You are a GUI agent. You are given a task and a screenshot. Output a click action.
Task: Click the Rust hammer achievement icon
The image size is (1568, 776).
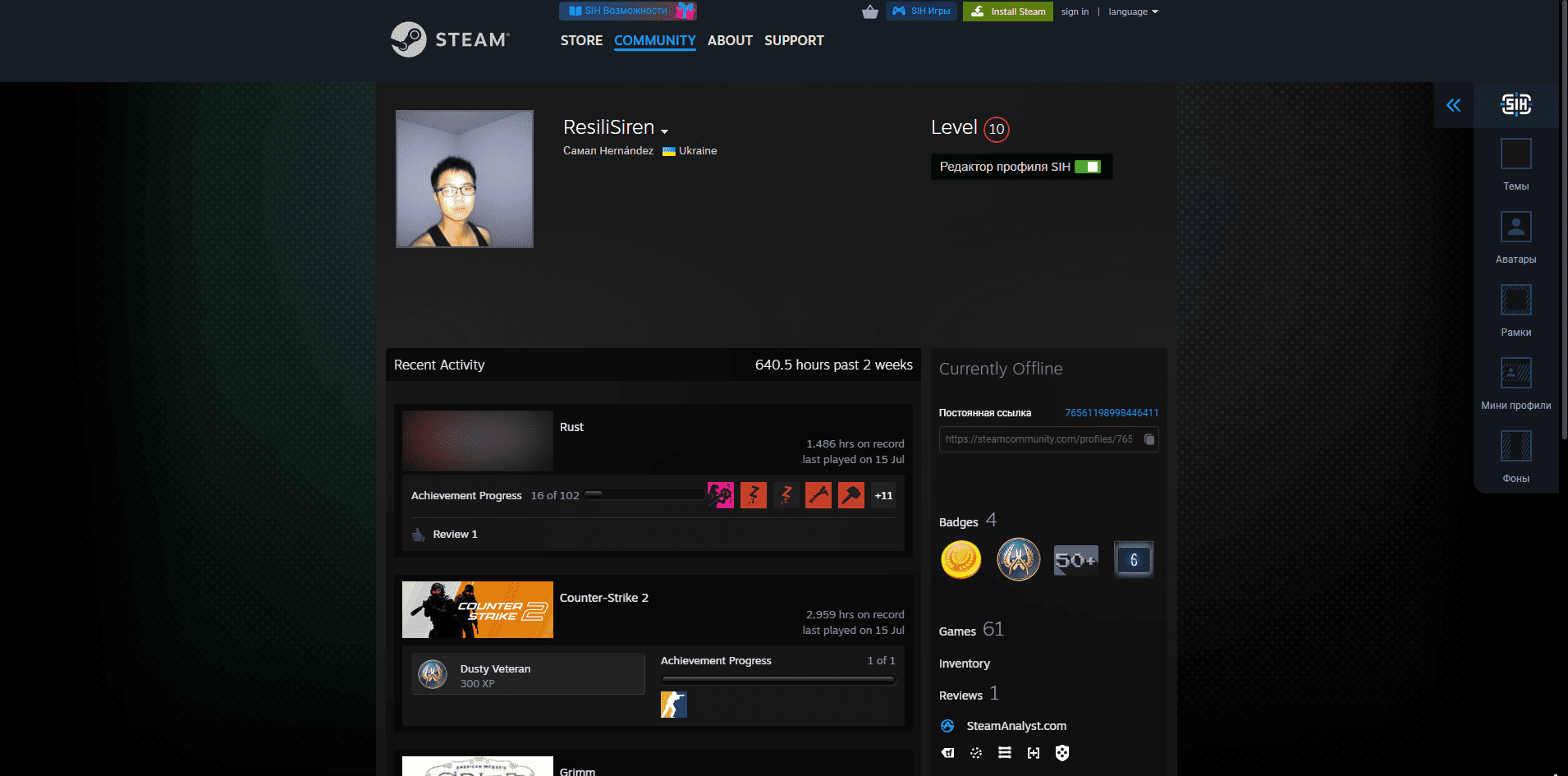pos(851,495)
